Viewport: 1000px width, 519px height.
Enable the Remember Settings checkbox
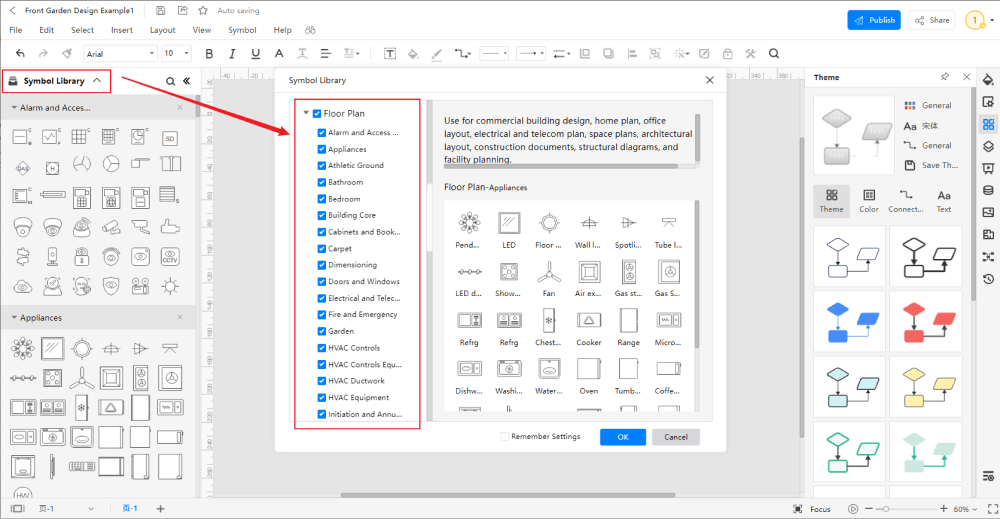click(x=505, y=437)
